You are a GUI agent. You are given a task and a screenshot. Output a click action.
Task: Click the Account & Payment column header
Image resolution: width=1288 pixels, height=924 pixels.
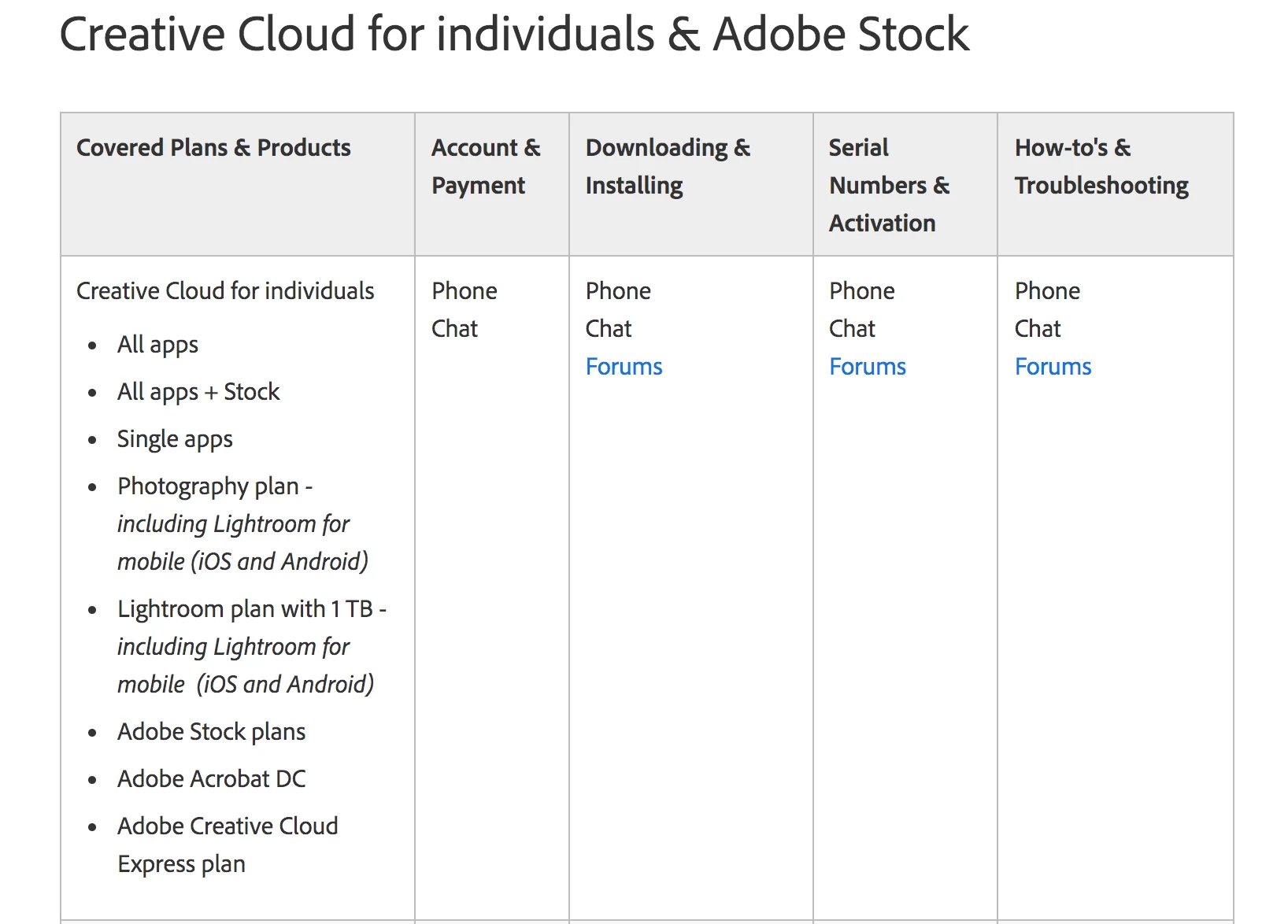click(x=485, y=166)
